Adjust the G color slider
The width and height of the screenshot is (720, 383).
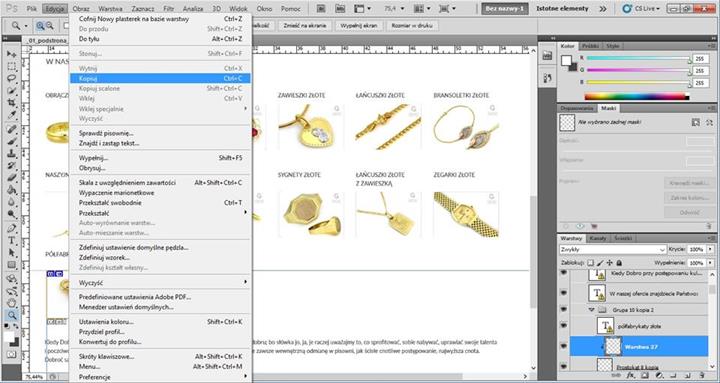[638, 70]
